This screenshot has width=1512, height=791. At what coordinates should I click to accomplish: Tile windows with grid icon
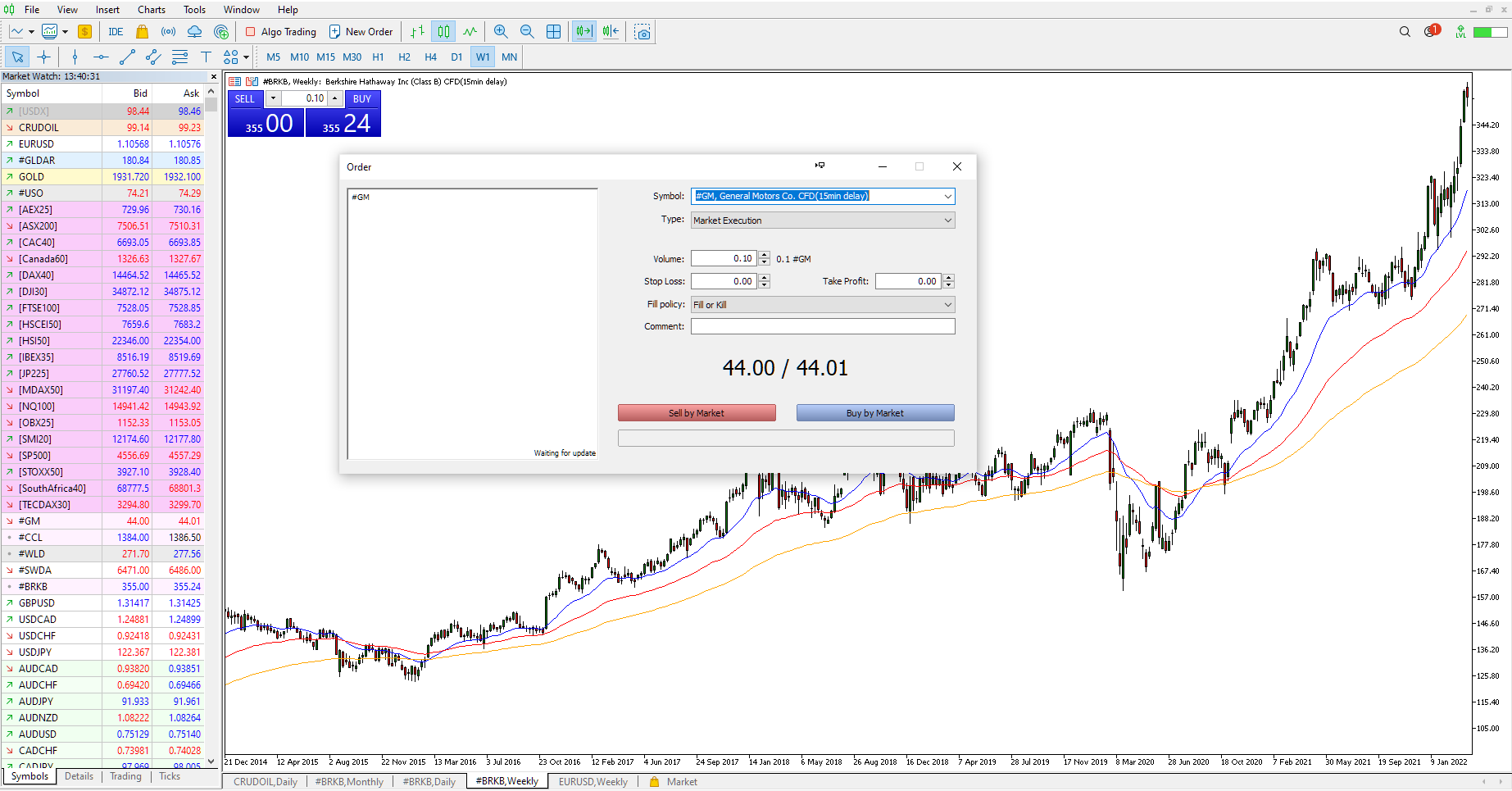[x=553, y=32]
